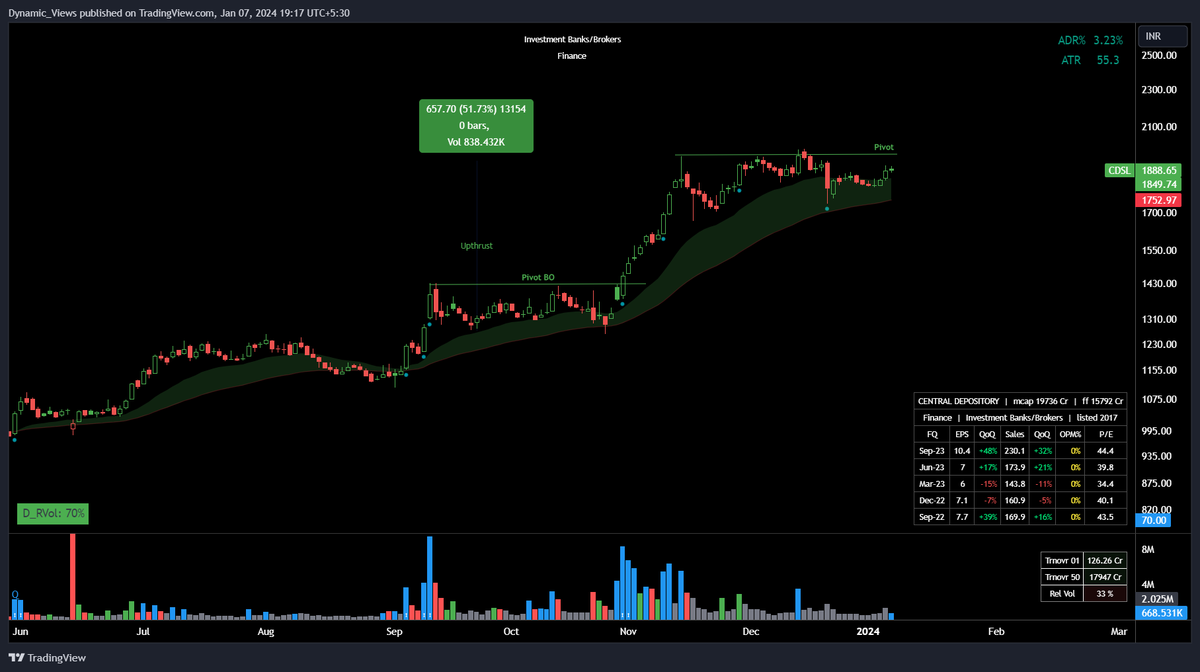
Task: Click the 1430.00 price axis label
Action: (x=1161, y=285)
